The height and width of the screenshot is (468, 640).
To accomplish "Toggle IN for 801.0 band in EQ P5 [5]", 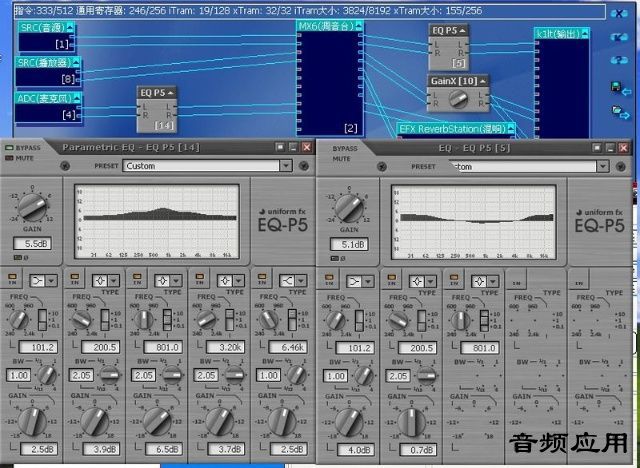I will point(454,279).
